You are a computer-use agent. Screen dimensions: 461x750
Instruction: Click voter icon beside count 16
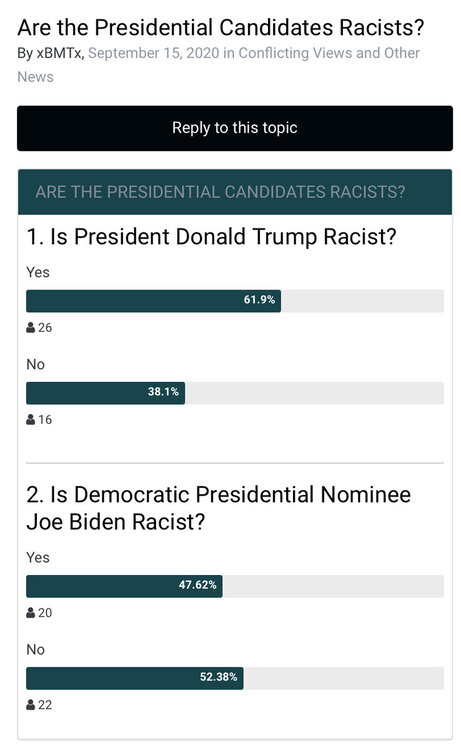pos(31,419)
